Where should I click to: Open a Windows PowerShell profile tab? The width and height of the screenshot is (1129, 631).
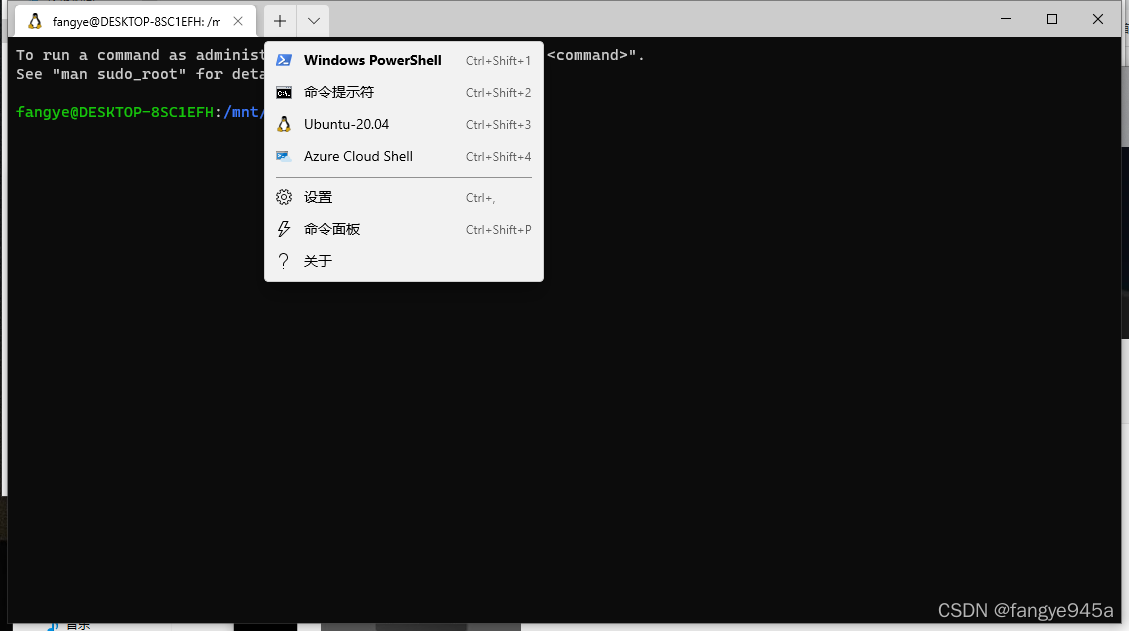click(404, 61)
